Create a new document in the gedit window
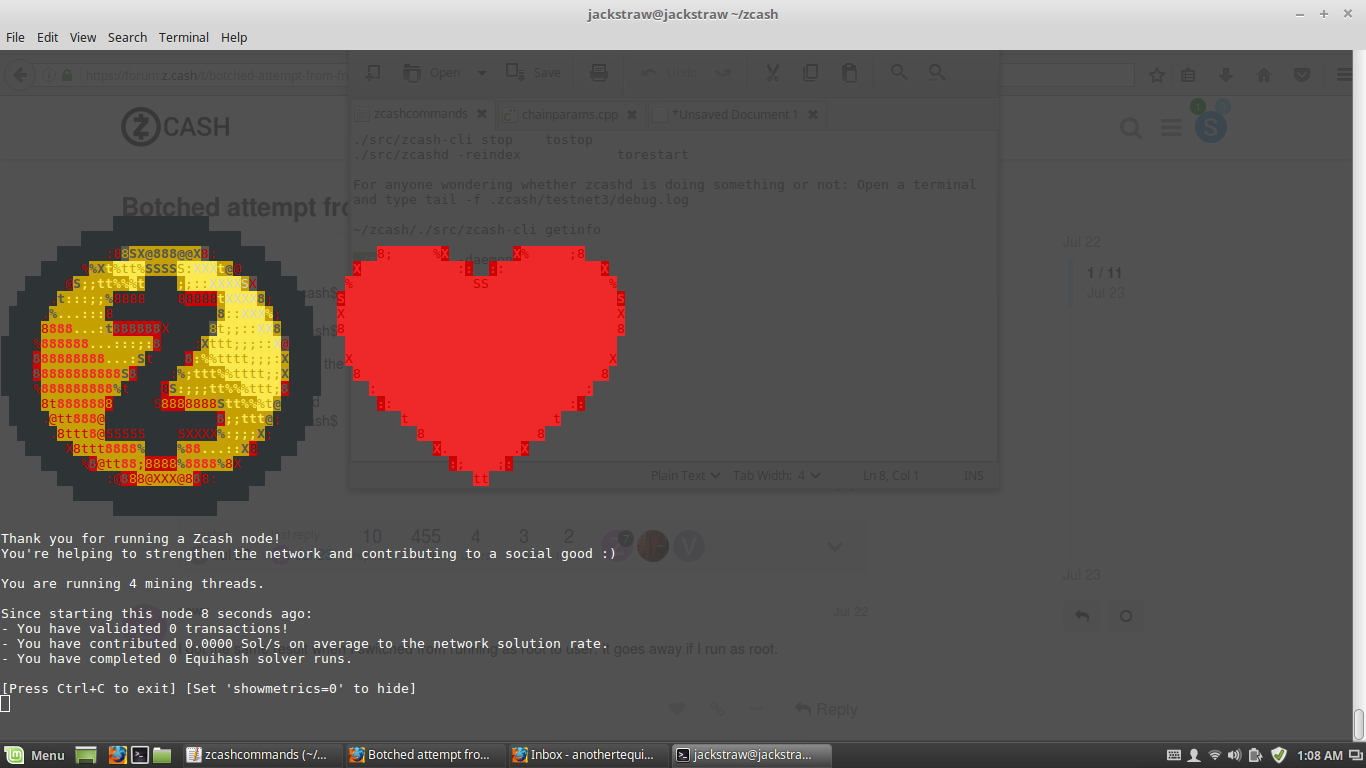Viewport: 1366px width, 768px height. (x=373, y=73)
